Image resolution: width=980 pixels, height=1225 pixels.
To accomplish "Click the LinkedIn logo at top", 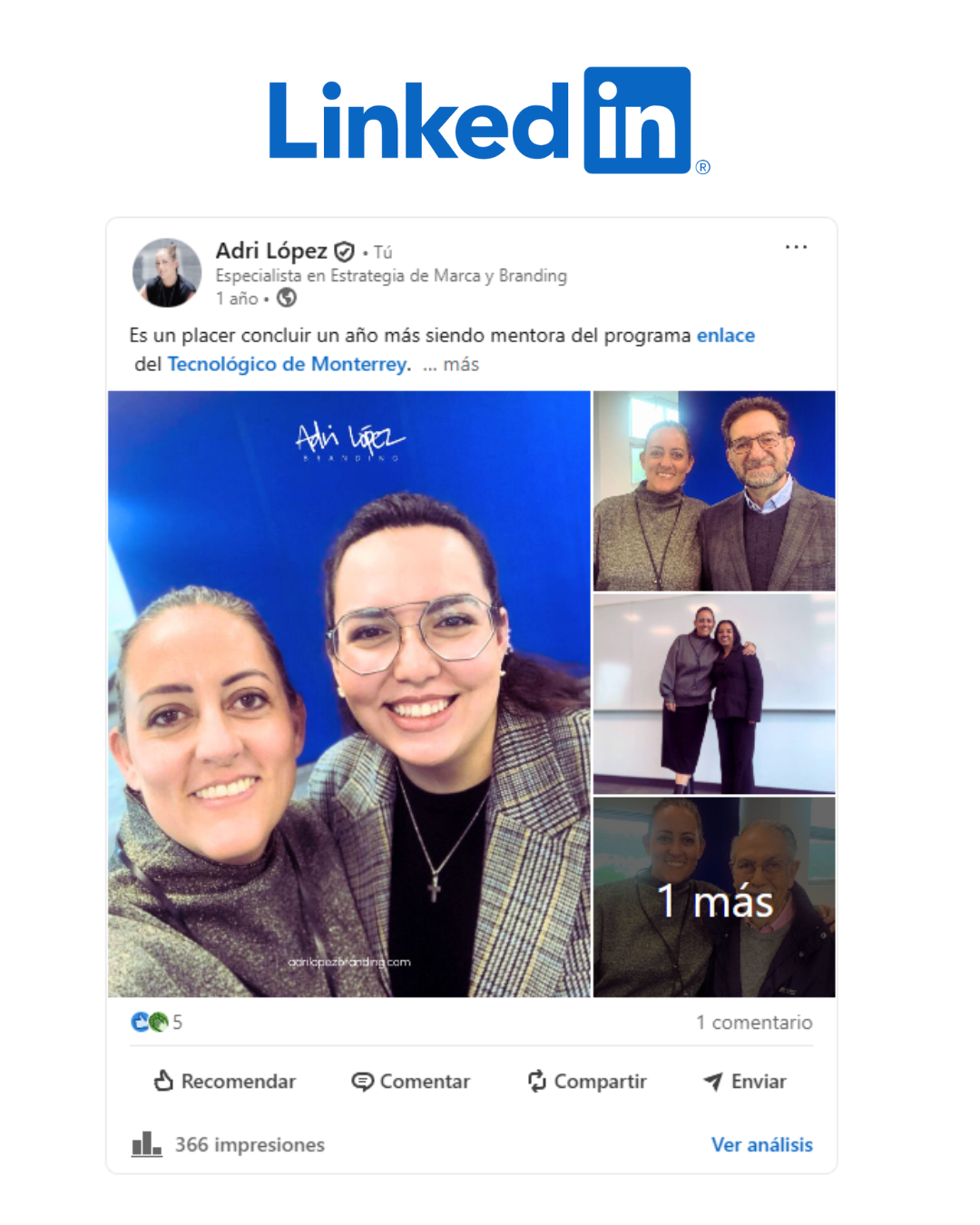I will (x=489, y=121).
